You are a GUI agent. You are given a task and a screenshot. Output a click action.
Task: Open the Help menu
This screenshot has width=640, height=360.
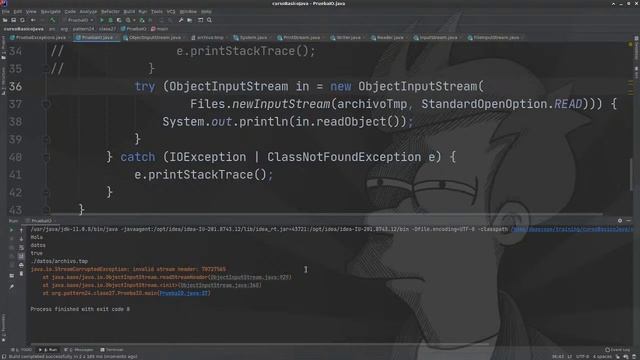click(206, 12)
